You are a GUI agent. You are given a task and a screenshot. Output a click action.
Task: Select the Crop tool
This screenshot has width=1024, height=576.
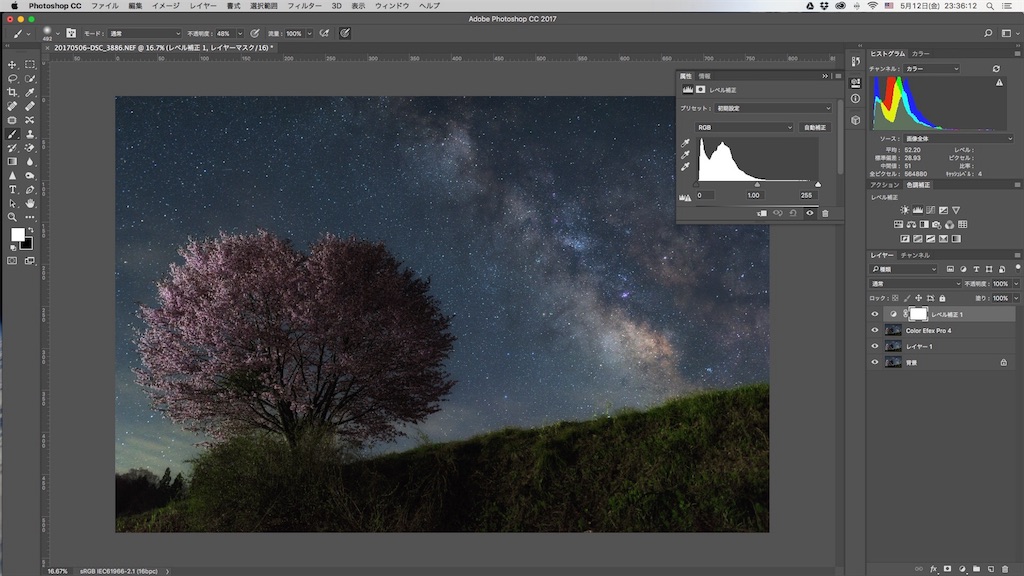[x=12, y=92]
